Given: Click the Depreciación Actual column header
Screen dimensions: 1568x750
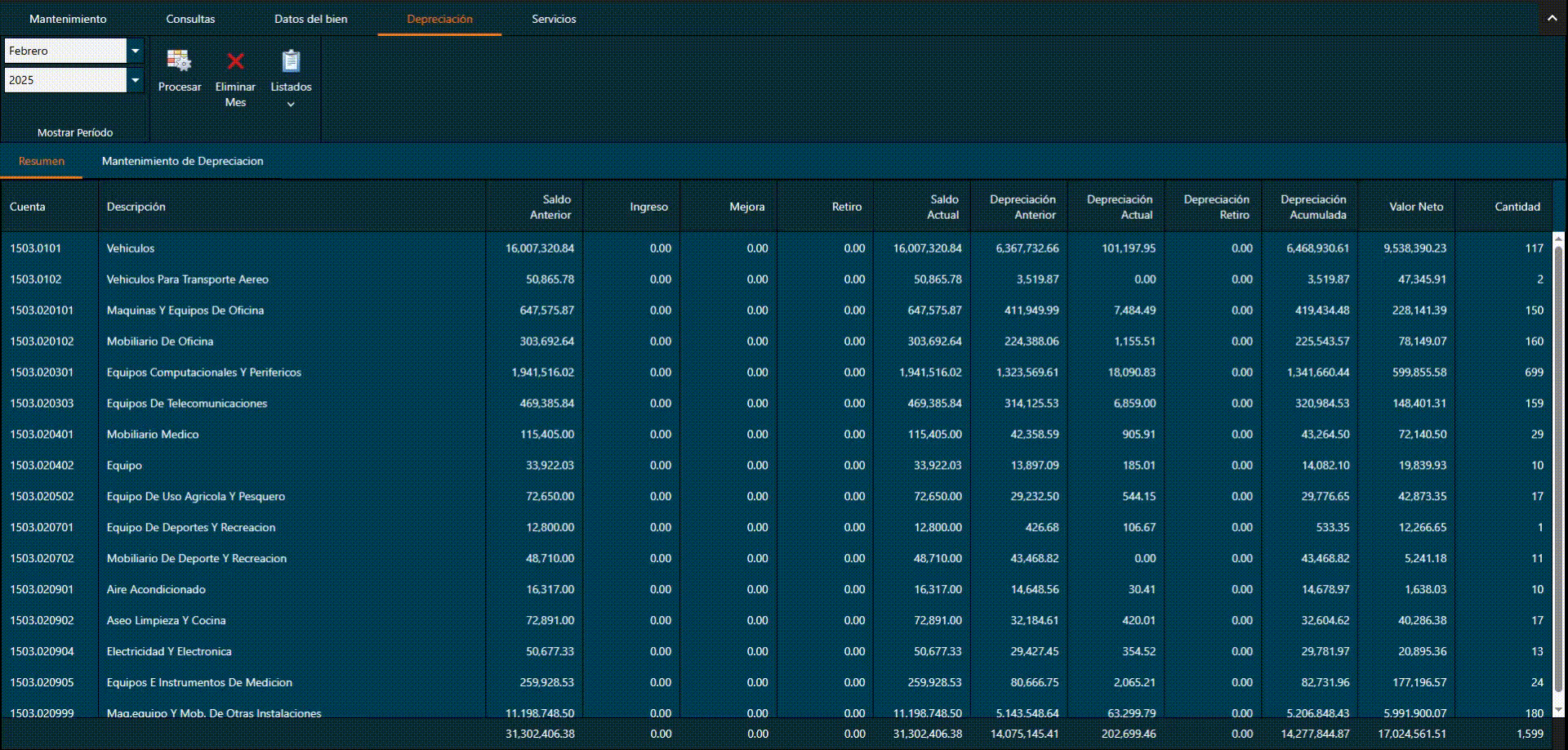Looking at the screenshot, I should (x=1116, y=207).
